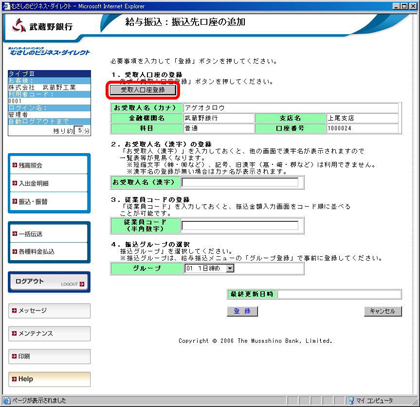The width and height of the screenshot is (420, 407).
Task: Click the 武蔵野銀行 logo icon
Action: tap(19, 25)
